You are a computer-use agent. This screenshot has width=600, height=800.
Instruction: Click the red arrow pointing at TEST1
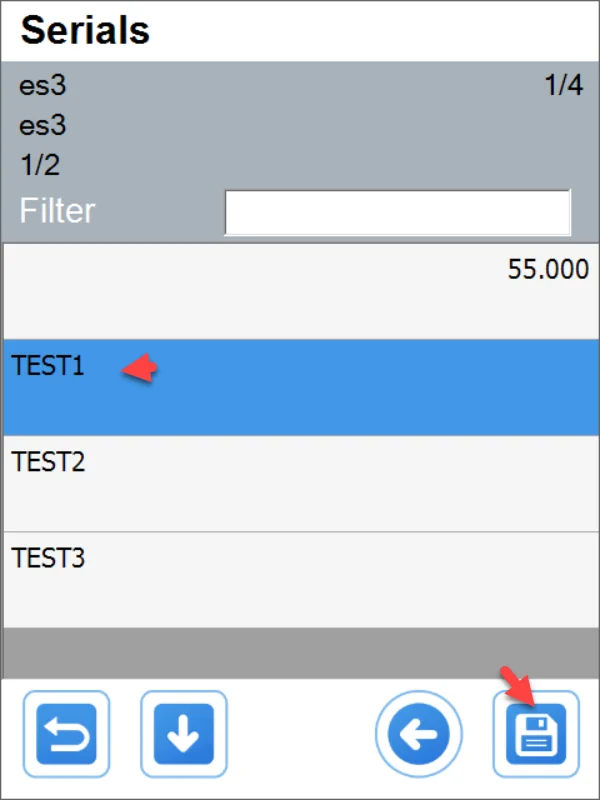click(141, 370)
